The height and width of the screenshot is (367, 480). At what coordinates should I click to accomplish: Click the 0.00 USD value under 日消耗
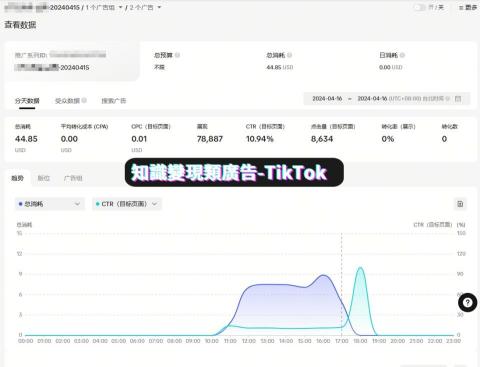[x=390, y=67]
